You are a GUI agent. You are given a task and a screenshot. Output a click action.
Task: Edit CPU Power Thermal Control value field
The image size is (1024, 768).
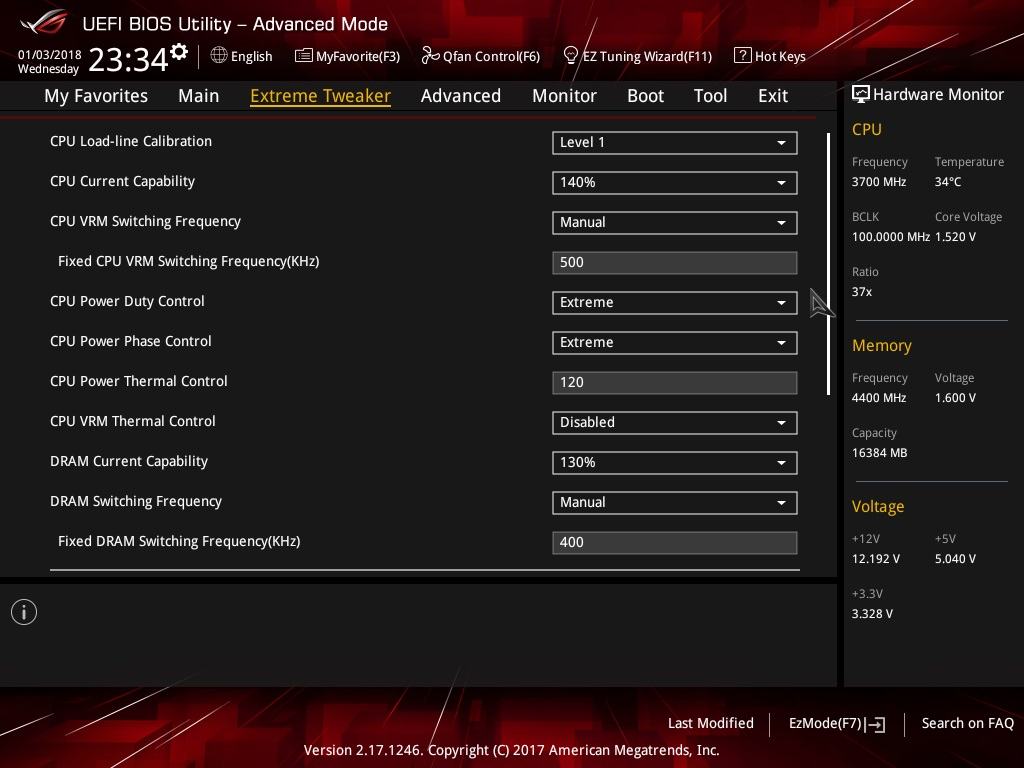pyautogui.click(x=675, y=382)
